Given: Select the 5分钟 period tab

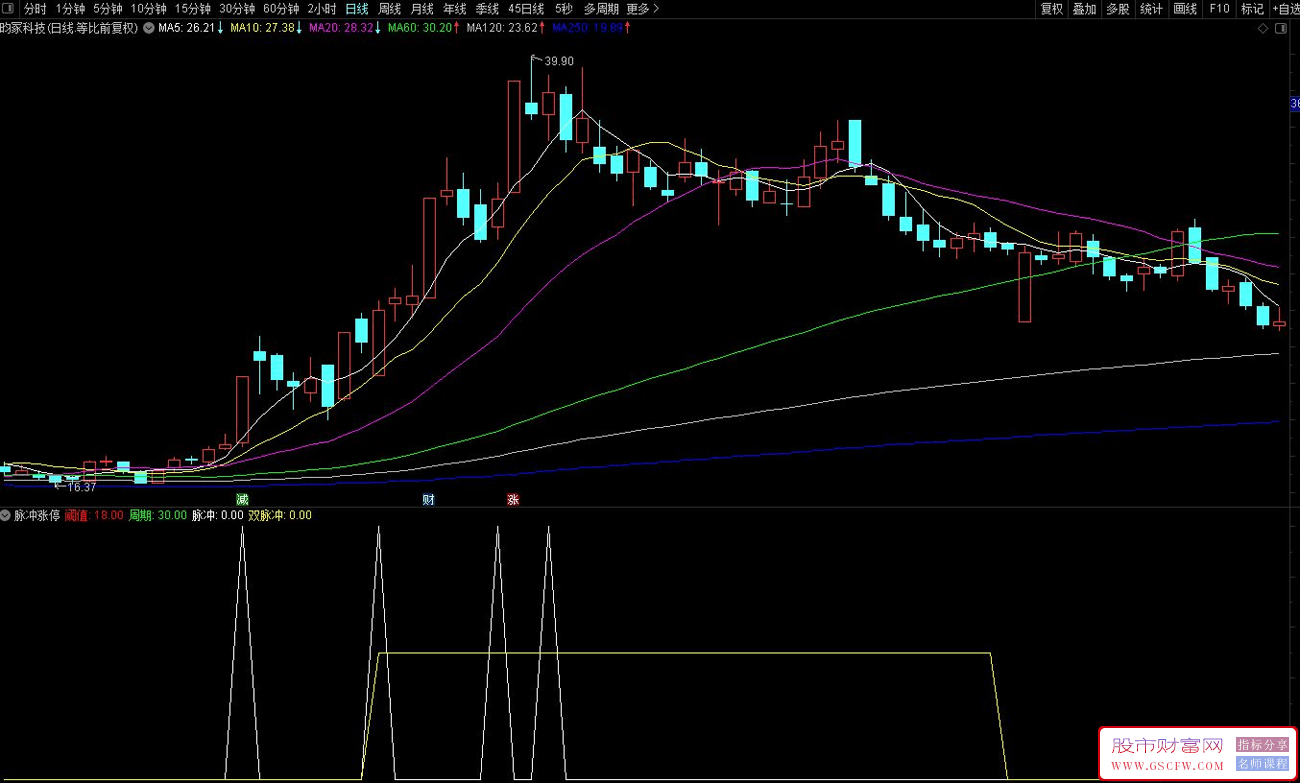Looking at the screenshot, I should 108,9.
